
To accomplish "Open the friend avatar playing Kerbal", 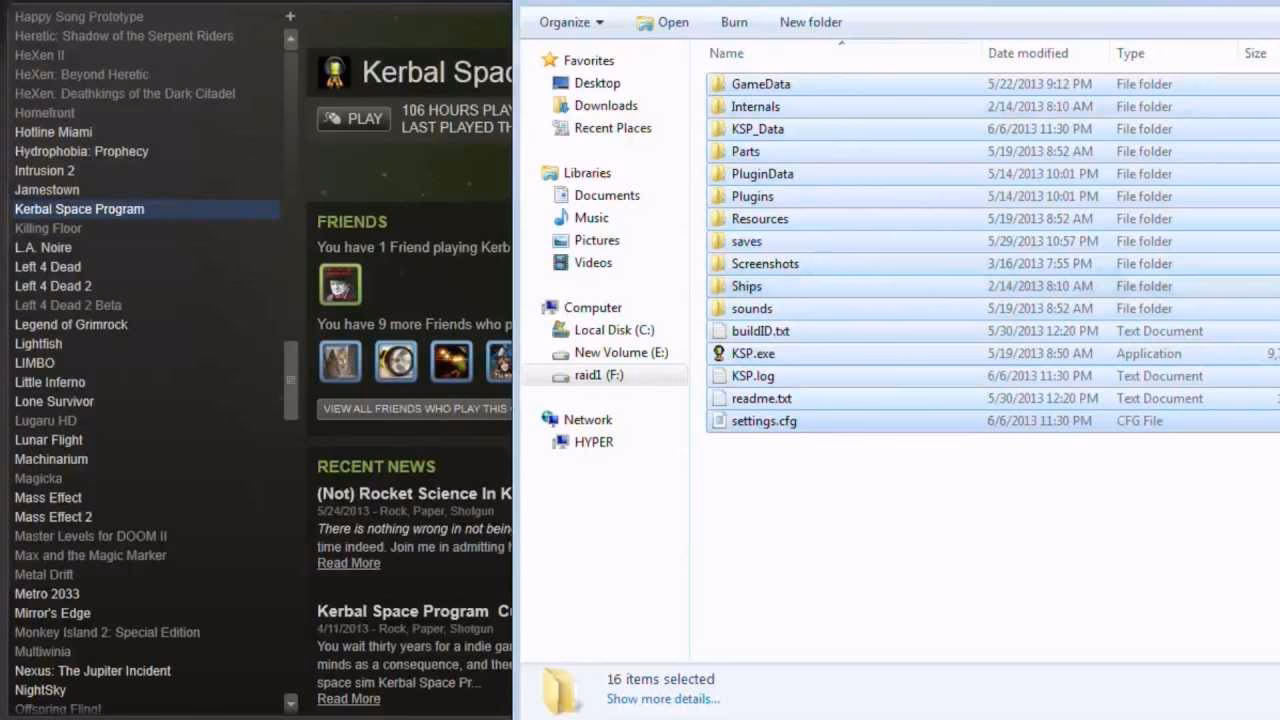I will 340,284.
